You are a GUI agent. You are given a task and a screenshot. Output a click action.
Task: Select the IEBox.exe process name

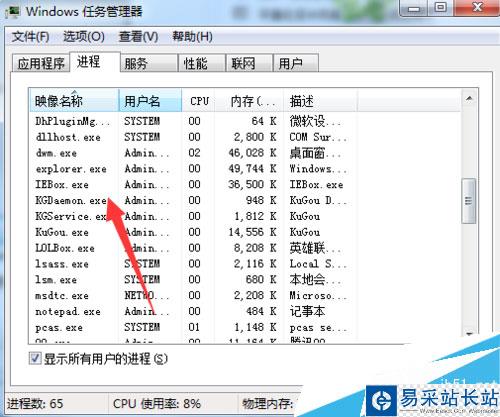point(62,185)
